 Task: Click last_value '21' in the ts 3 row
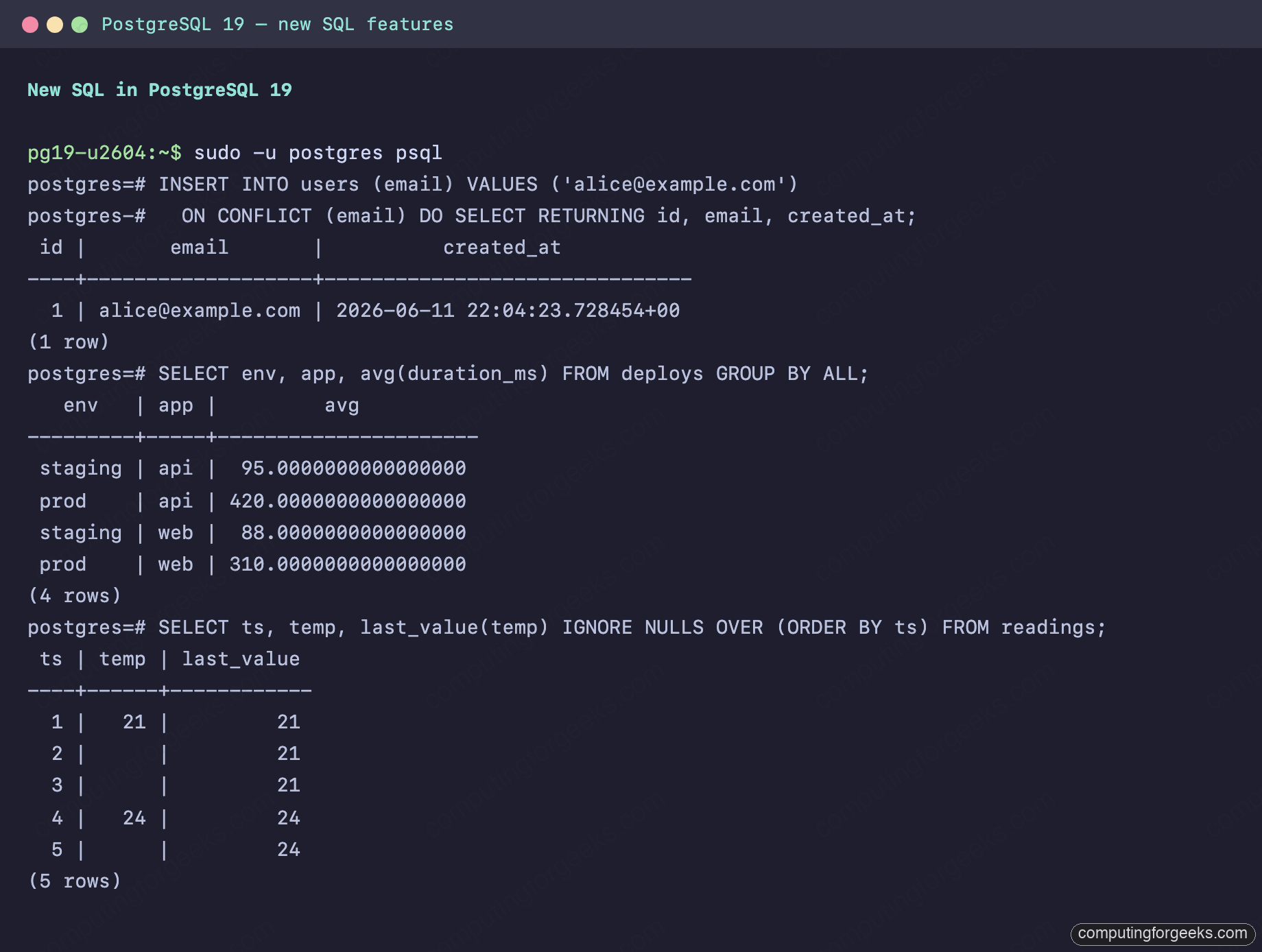289,785
